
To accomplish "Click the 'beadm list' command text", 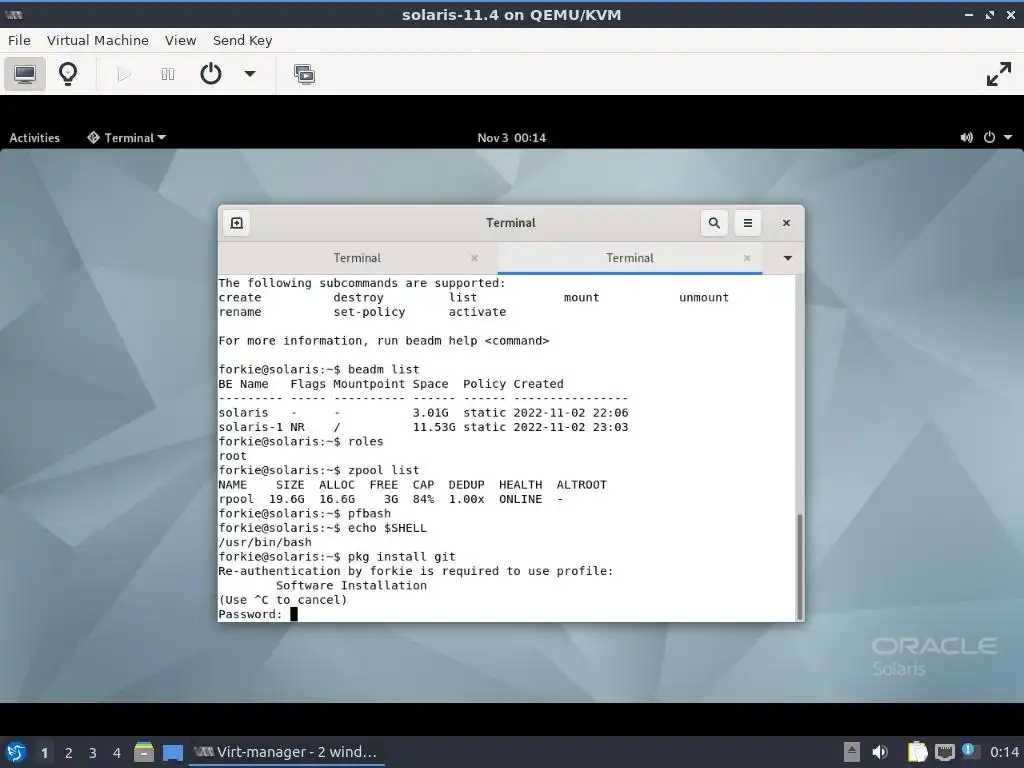I will (383, 370).
